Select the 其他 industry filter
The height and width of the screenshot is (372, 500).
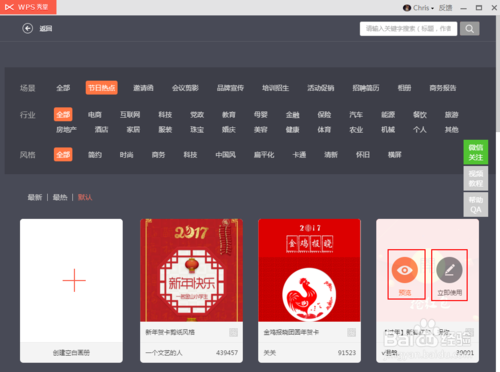[452, 129]
